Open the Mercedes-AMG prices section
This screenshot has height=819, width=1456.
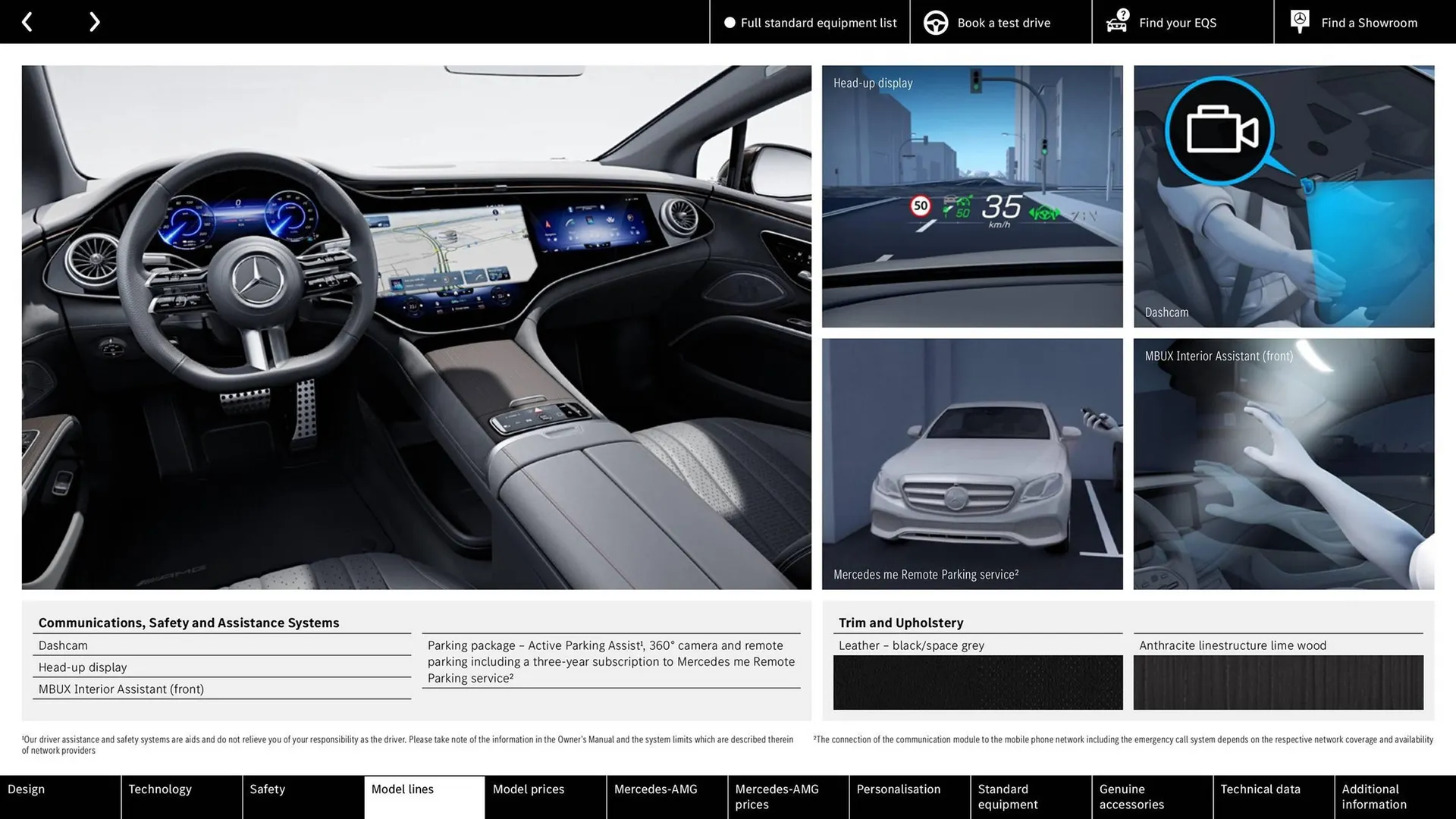pos(776,796)
